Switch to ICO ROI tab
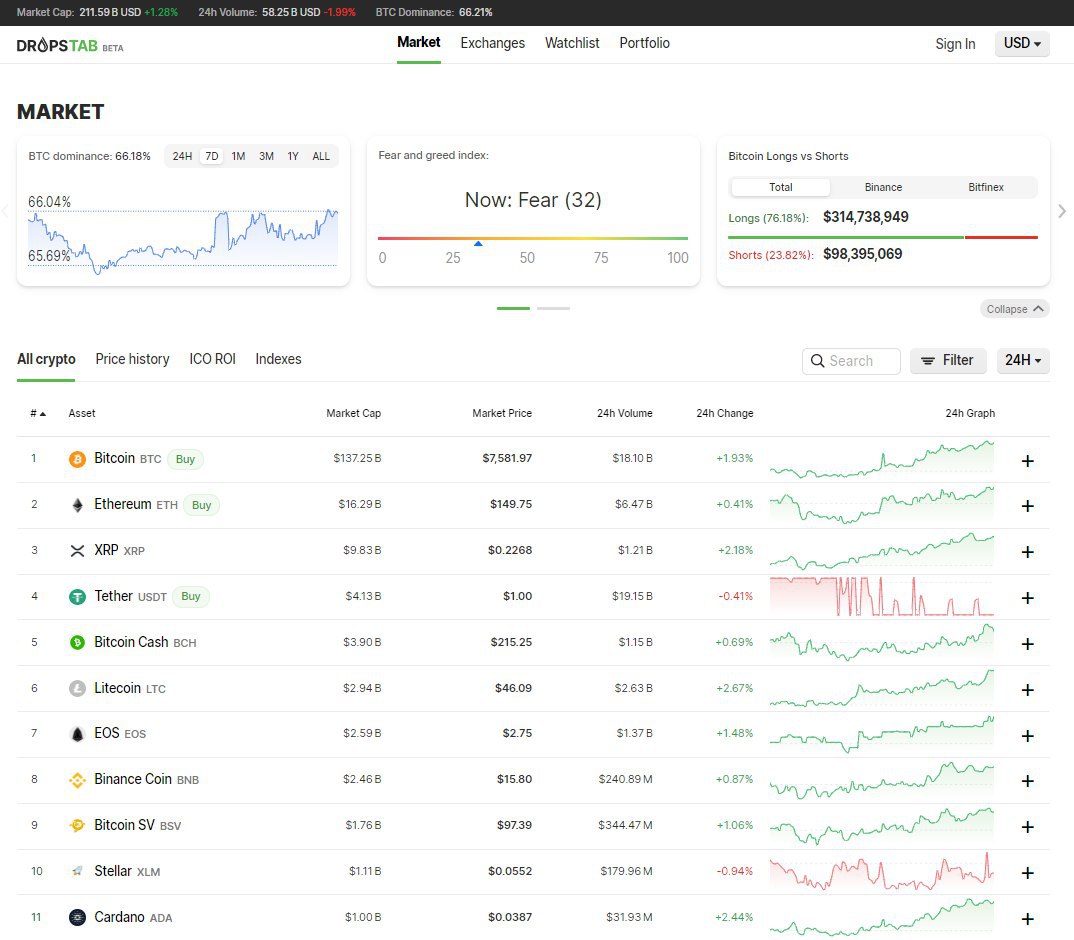Screen dimensions: 1074x940 pos(212,359)
